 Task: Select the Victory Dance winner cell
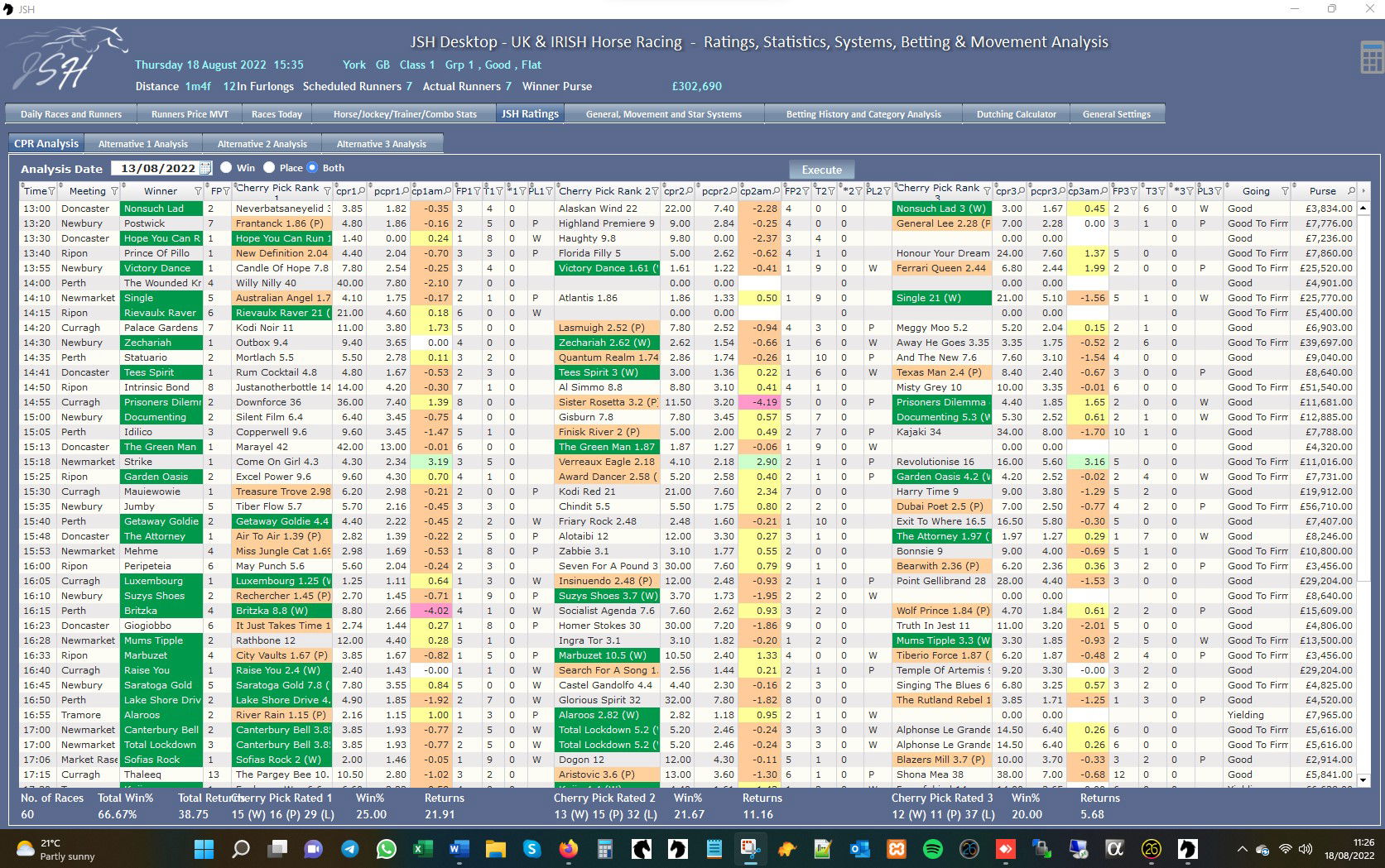point(161,268)
